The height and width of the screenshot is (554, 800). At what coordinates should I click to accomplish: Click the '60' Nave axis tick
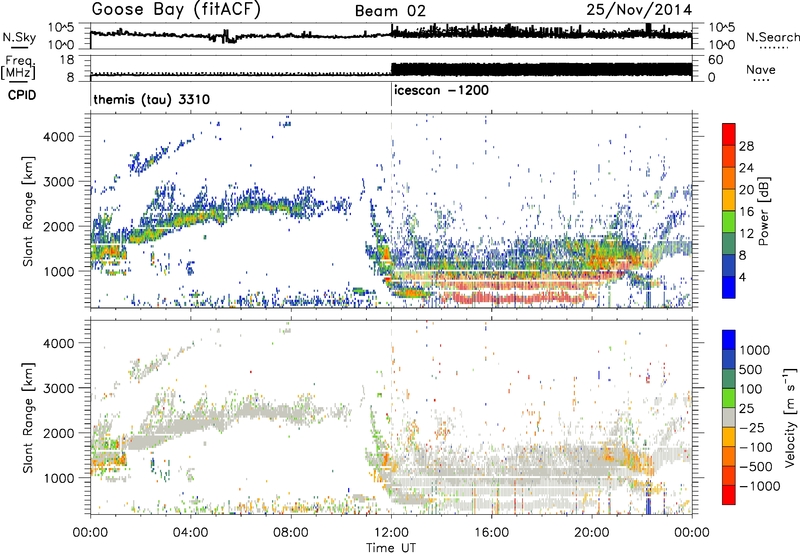coord(716,60)
